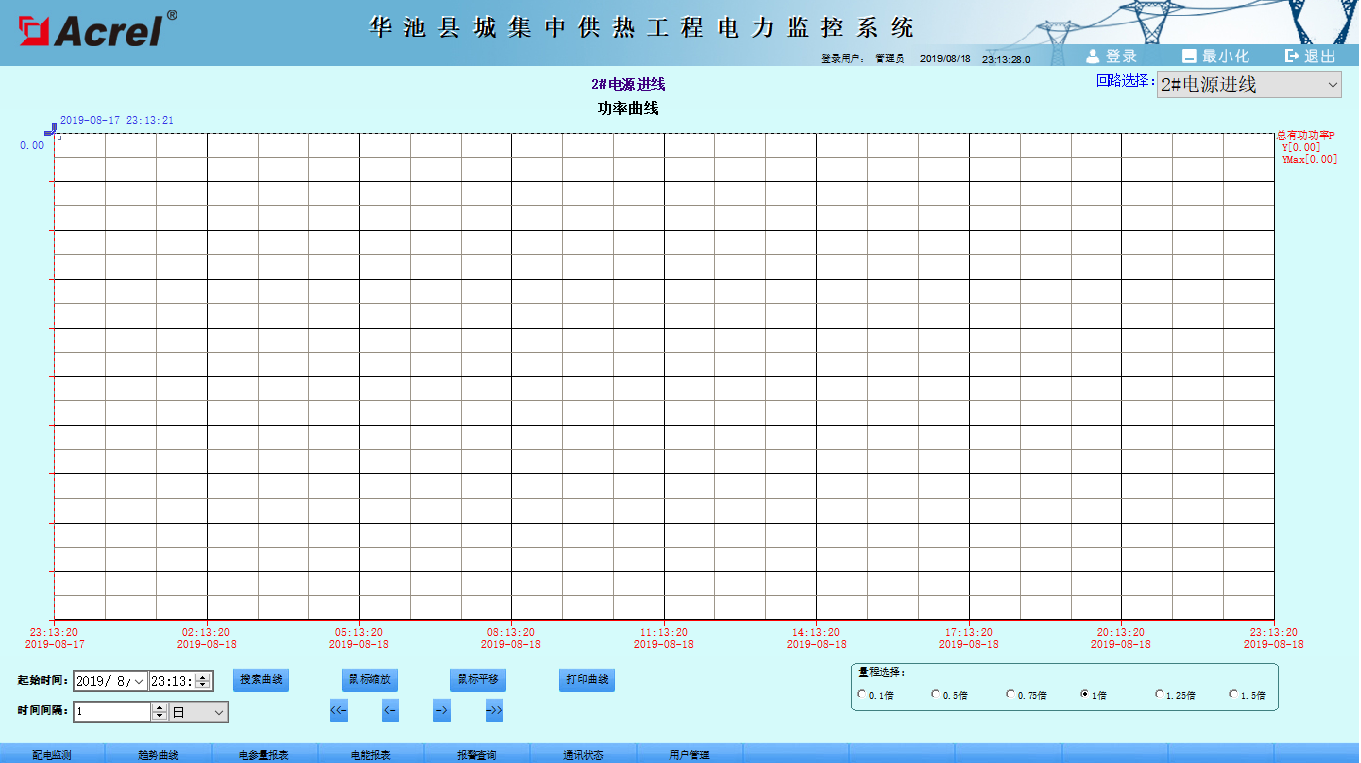Click the blue cursor marker atop chart
Viewport: 1361px width, 763px height.
[51, 130]
